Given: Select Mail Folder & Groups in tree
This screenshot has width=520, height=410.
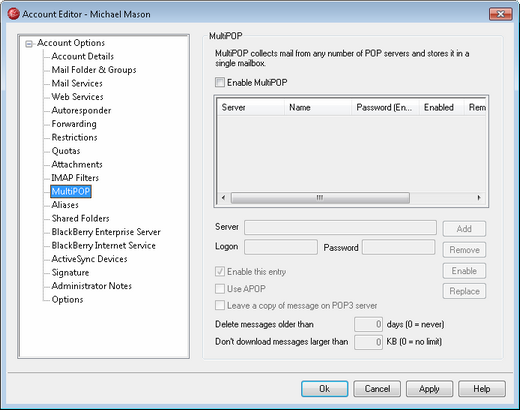Looking at the screenshot, I should click(x=94, y=70).
